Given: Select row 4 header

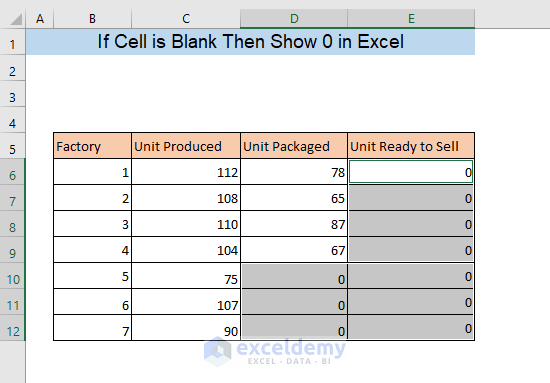Looking at the screenshot, I should pyautogui.click(x=13, y=120).
